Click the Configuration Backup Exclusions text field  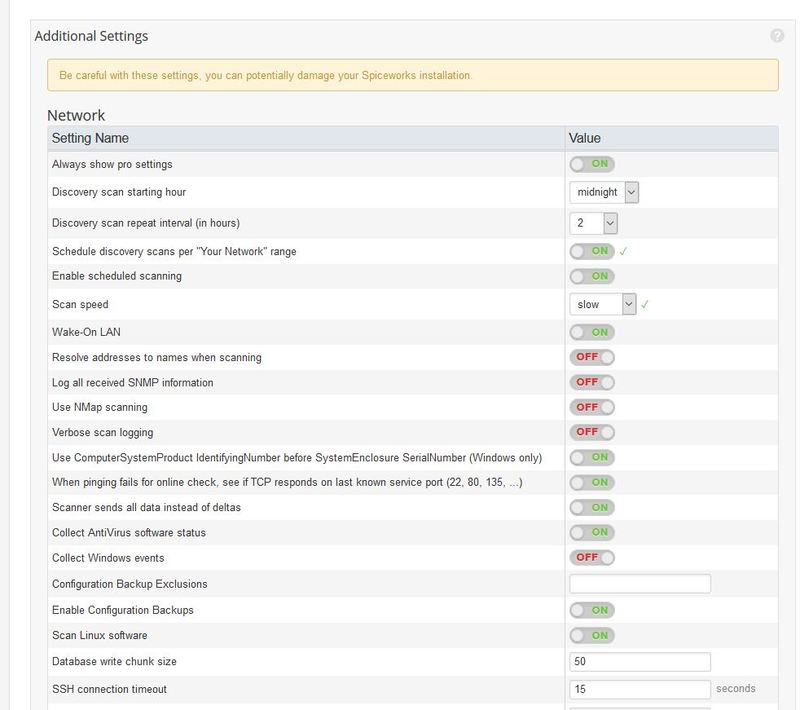pos(640,581)
